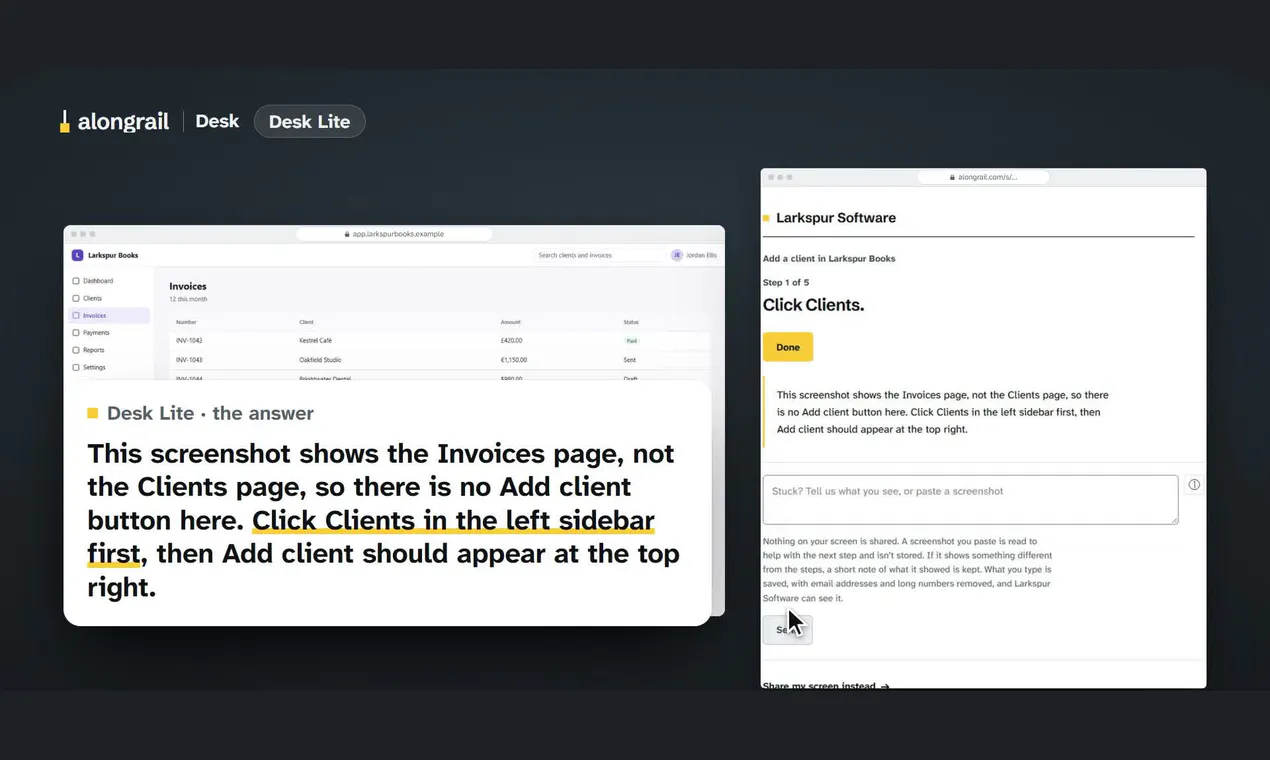This screenshot has height=760, width=1270.
Task: Click the Step 1 of 5 label
Action: click(x=786, y=283)
